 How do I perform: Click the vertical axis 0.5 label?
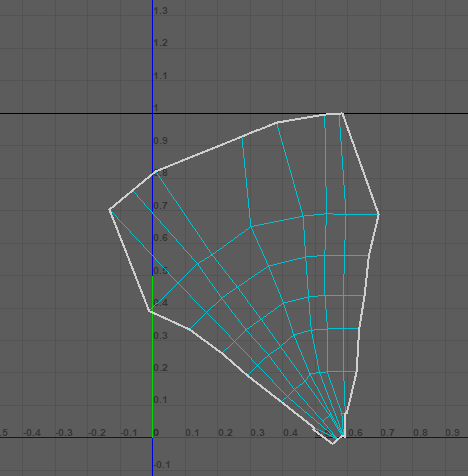pyautogui.click(x=161, y=270)
